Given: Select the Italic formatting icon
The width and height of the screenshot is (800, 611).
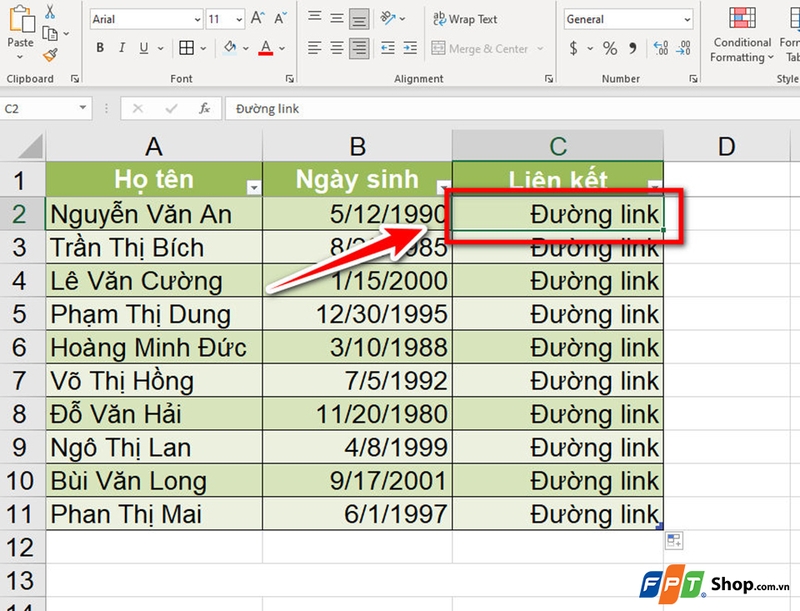Looking at the screenshot, I should click(122, 48).
